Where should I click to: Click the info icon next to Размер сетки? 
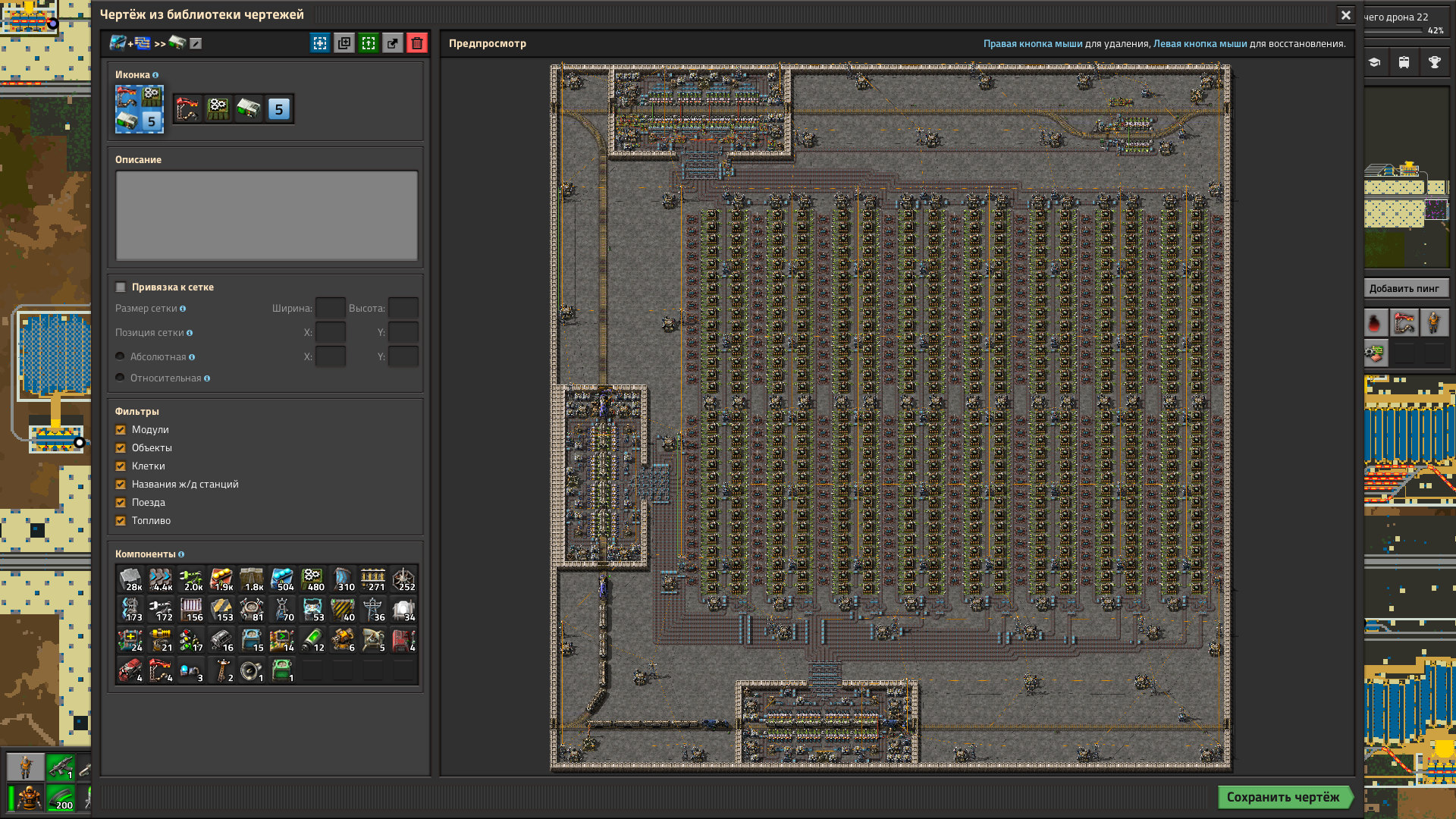click(183, 309)
